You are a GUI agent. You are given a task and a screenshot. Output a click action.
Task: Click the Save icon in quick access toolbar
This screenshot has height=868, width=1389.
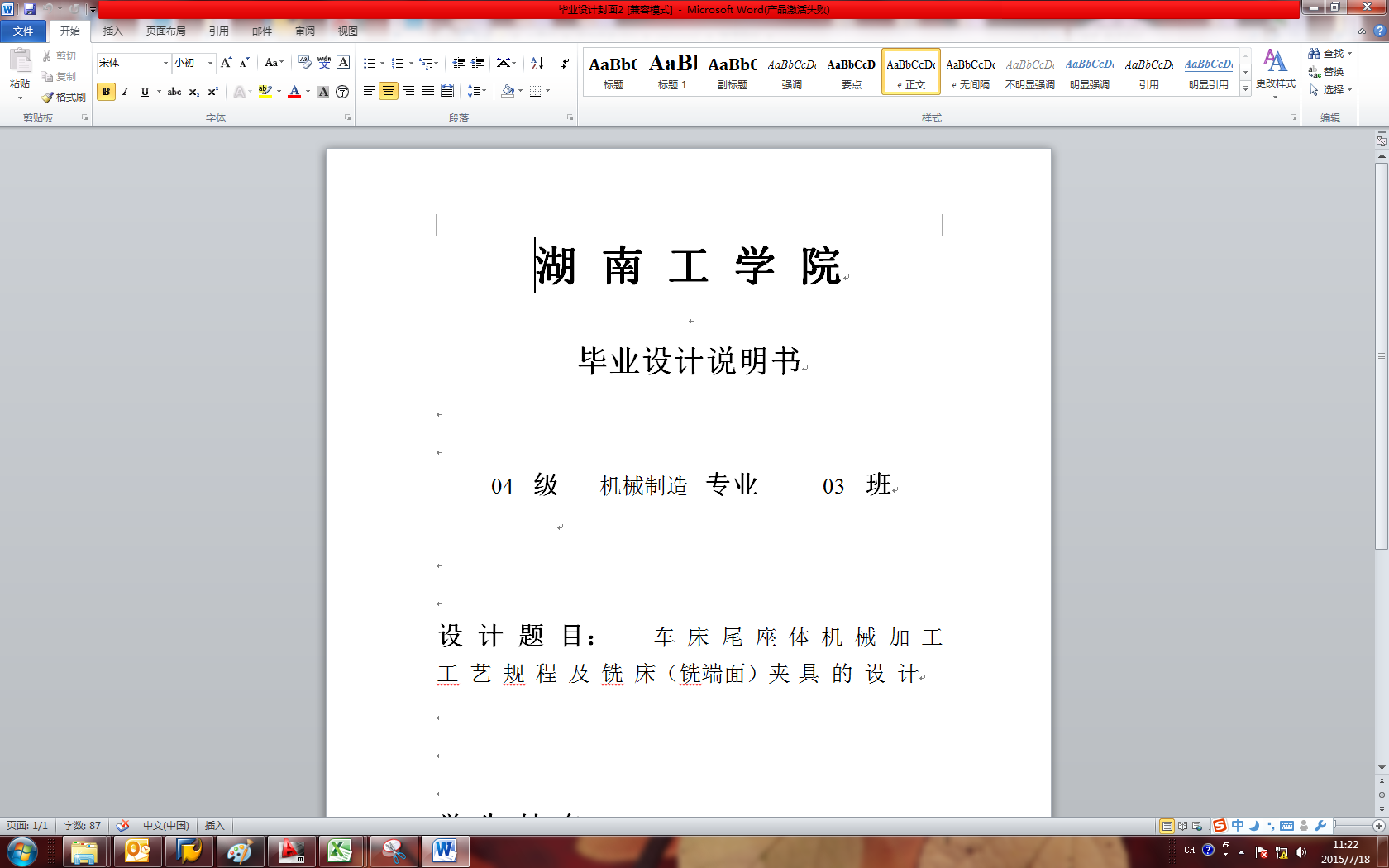point(30,9)
